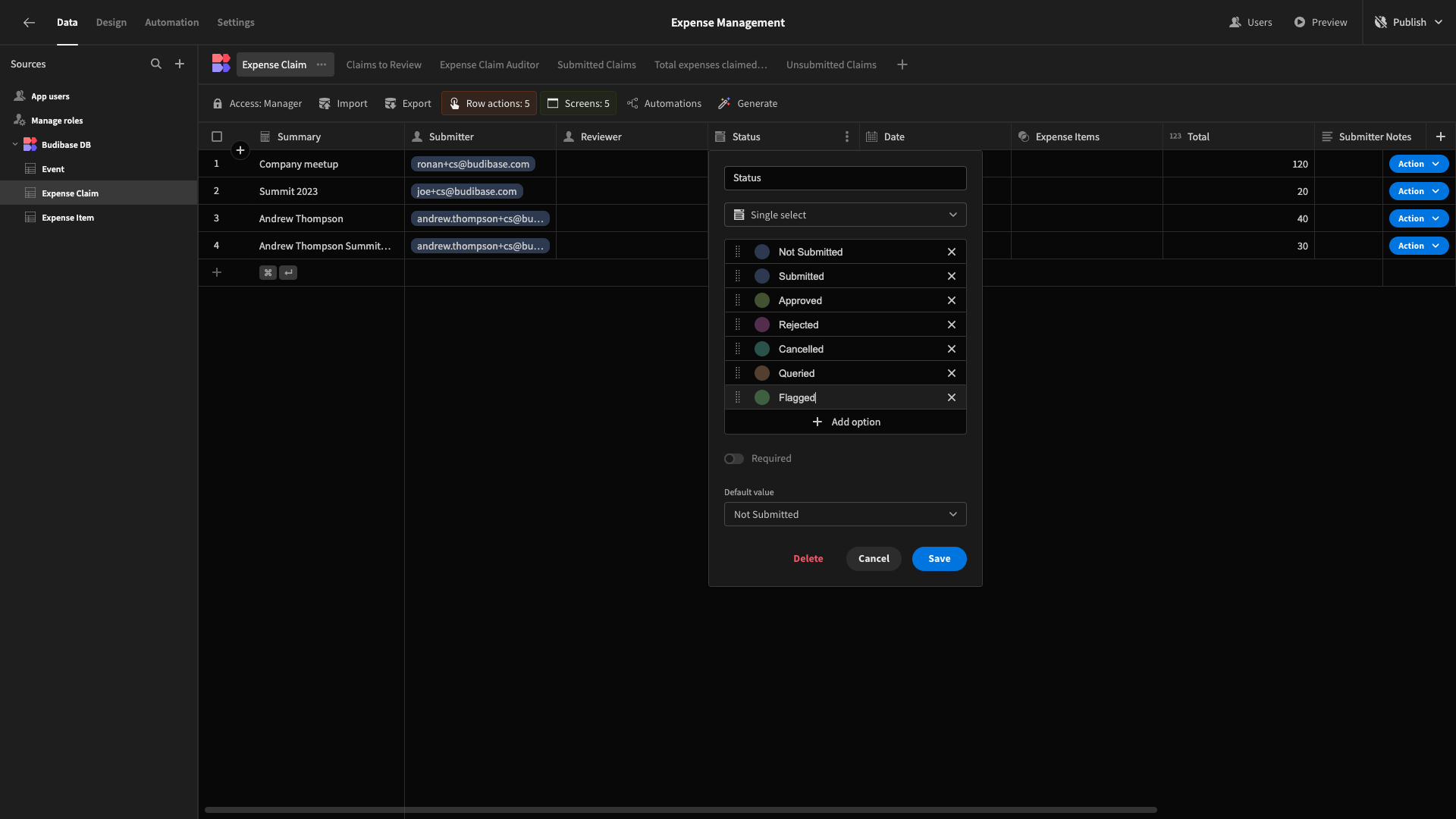This screenshot has width=1456, height=819.
Task: Save the Status column changes
Action: click(939, 559)
